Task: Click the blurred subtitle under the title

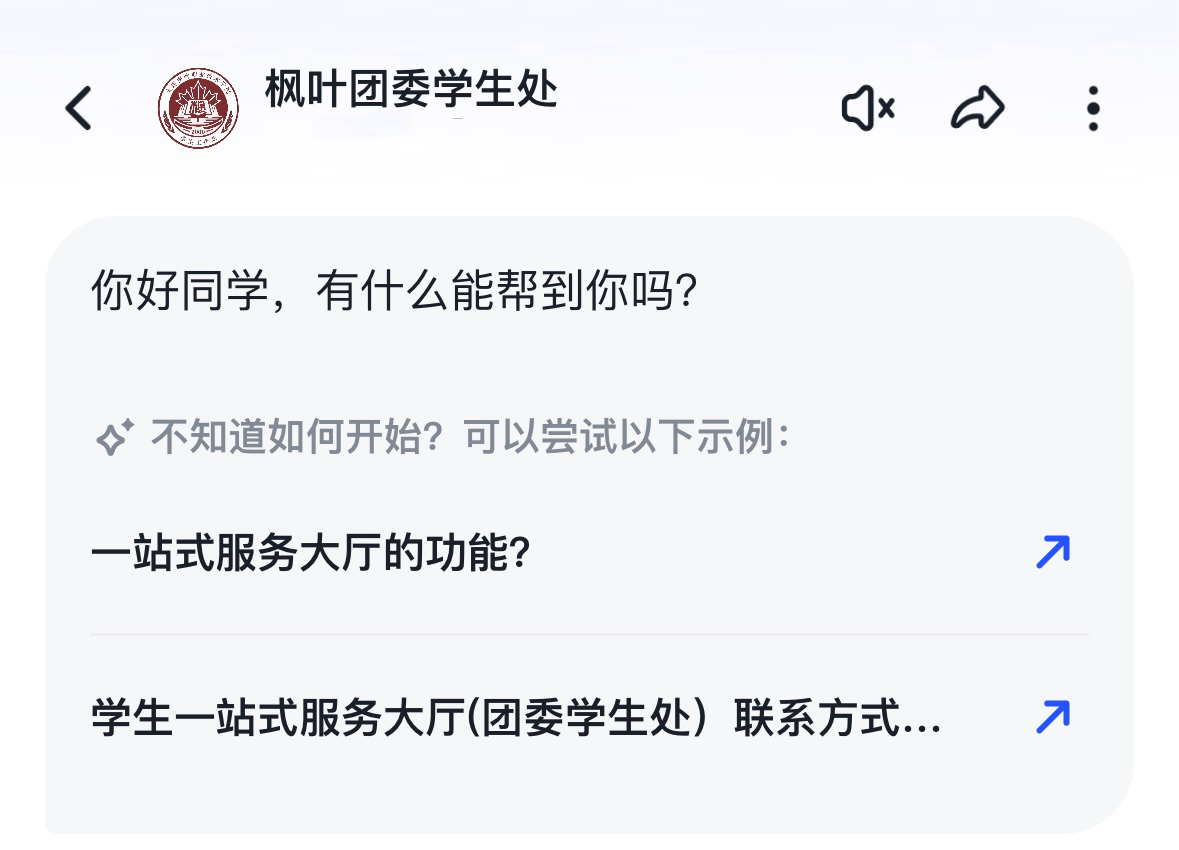Action: coord(360,124)
